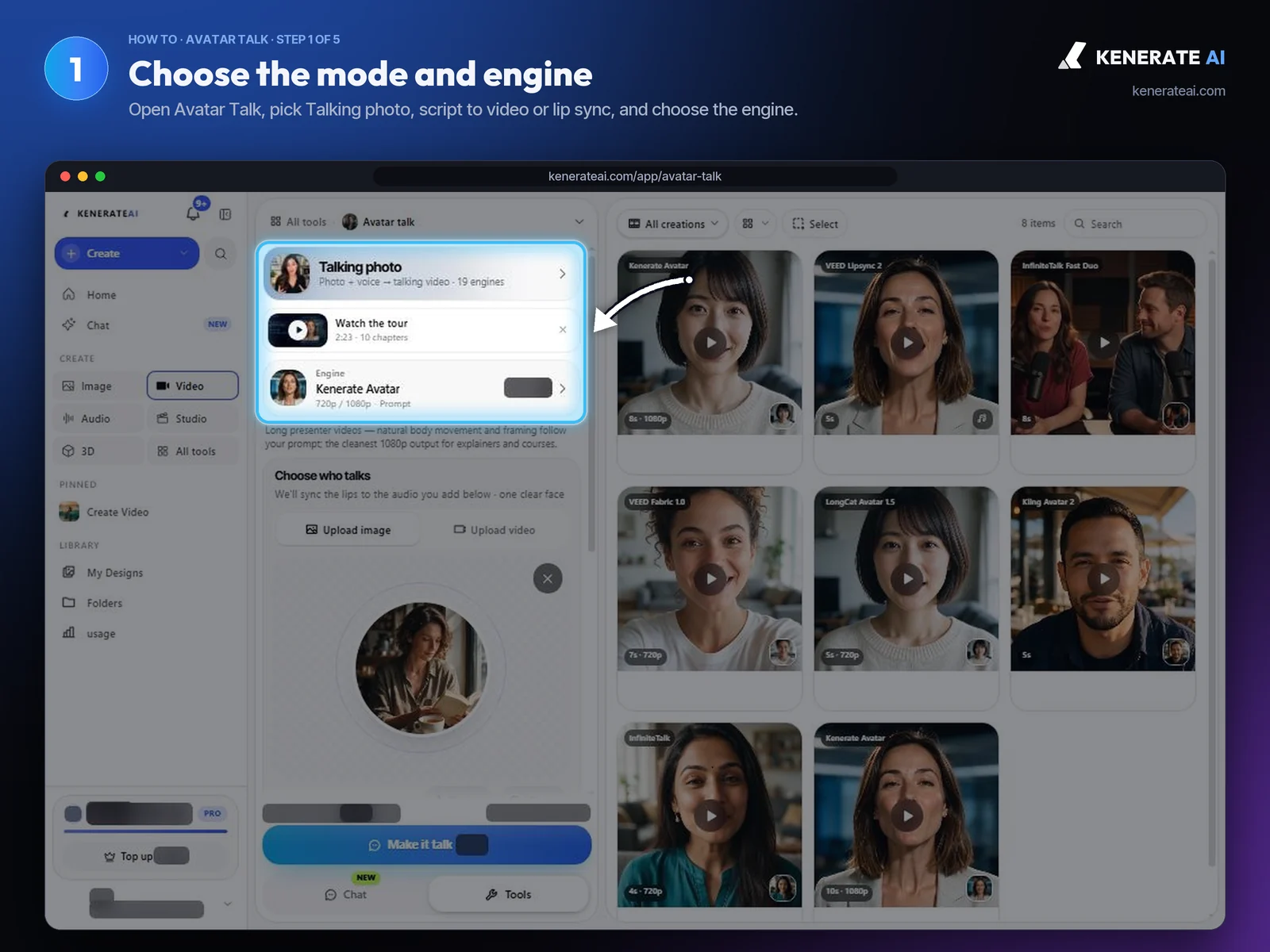Switch to the bottom Chat tab

click(x=346, y=895)
